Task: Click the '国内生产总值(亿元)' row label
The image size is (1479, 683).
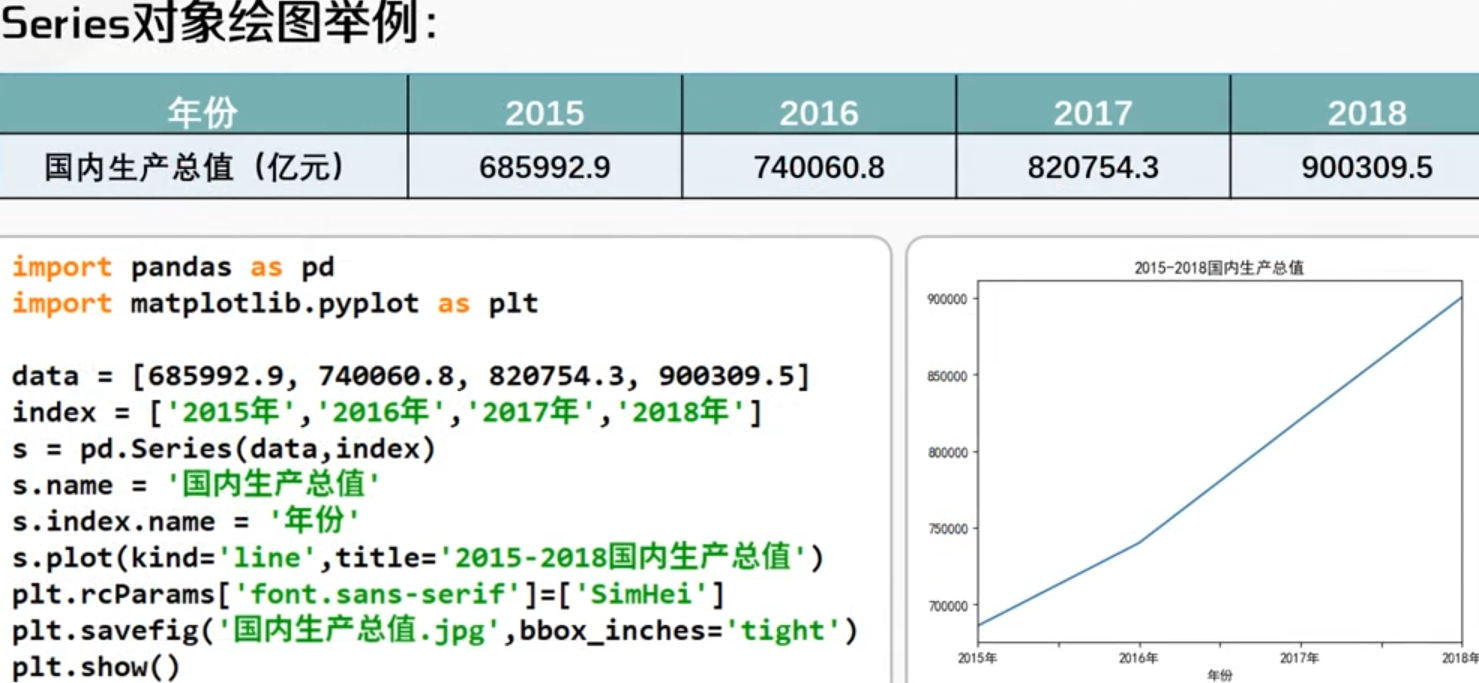Action: point(195,167)
